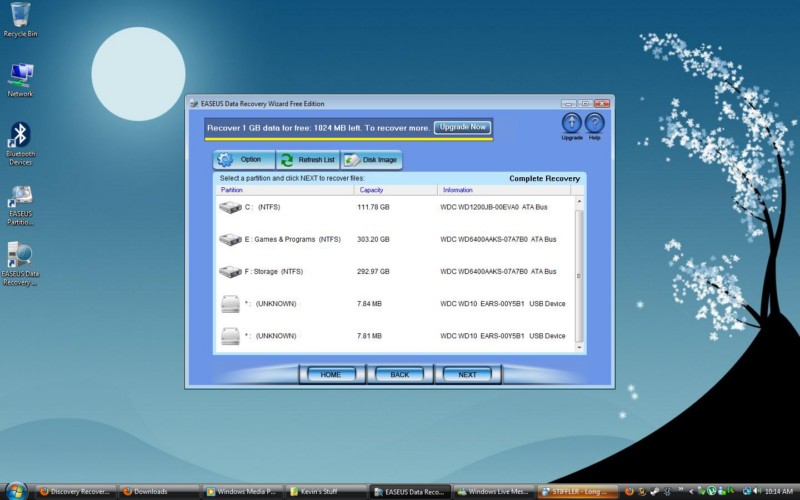Open the Option settings button
The width and height of the screenshot is (800, 500).
pos(244,160)
